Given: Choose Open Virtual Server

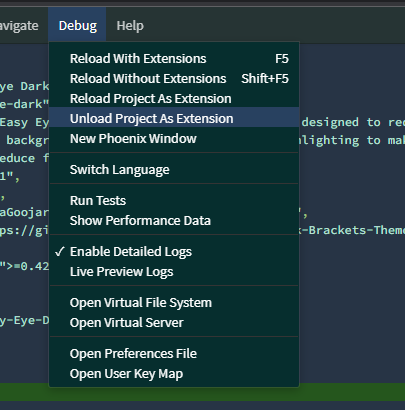Looking at the screenshot, I should coord(174,323).
